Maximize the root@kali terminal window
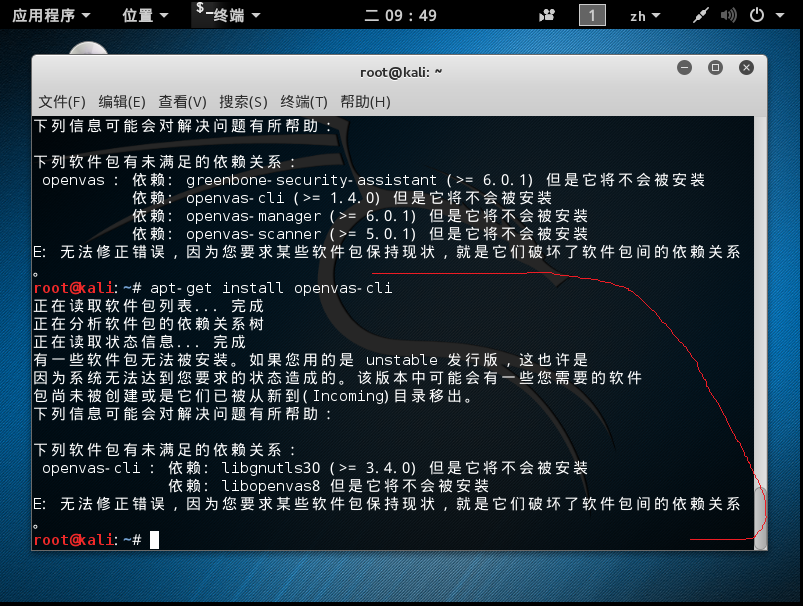This screenshot has height=606, width=803. pos(715,68)
